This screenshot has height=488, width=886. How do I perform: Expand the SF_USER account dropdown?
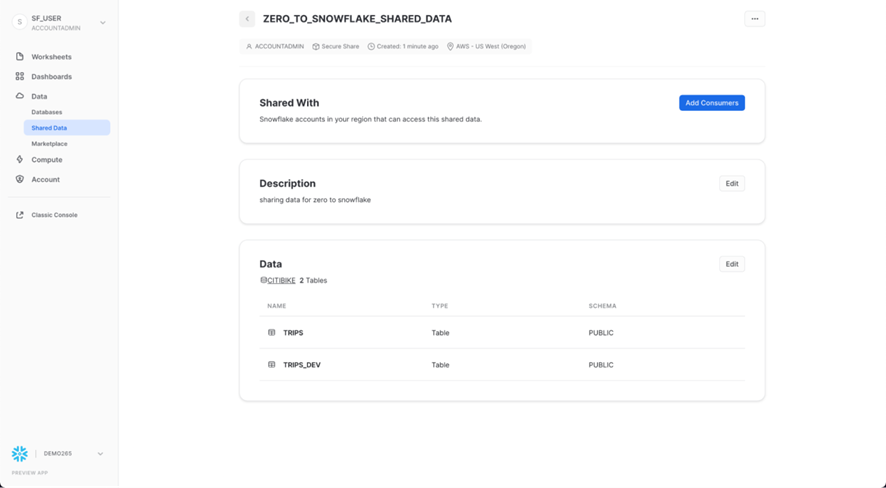pyautogui.click(x=102, y=22)
